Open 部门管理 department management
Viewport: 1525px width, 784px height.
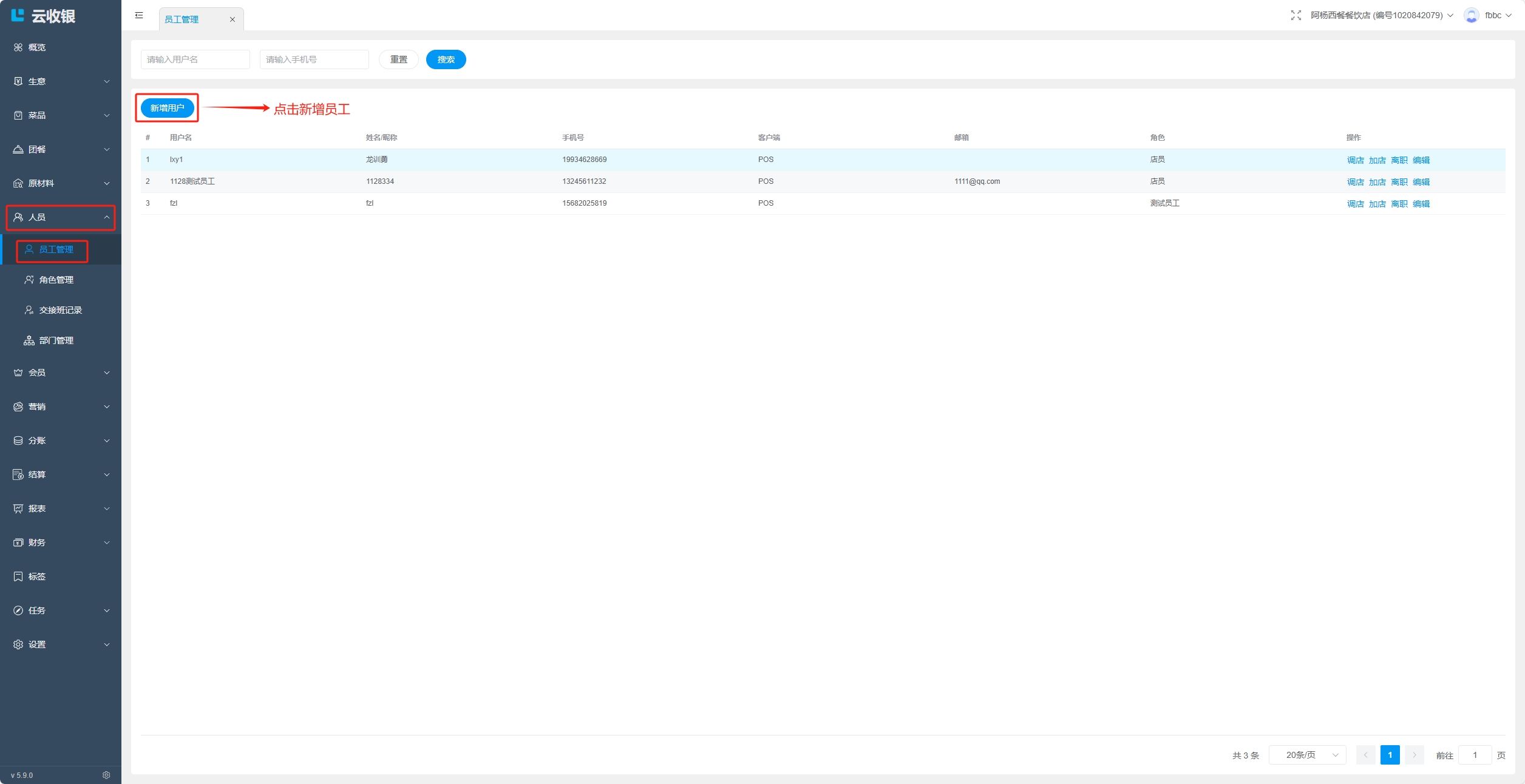[x=56, y=340]
